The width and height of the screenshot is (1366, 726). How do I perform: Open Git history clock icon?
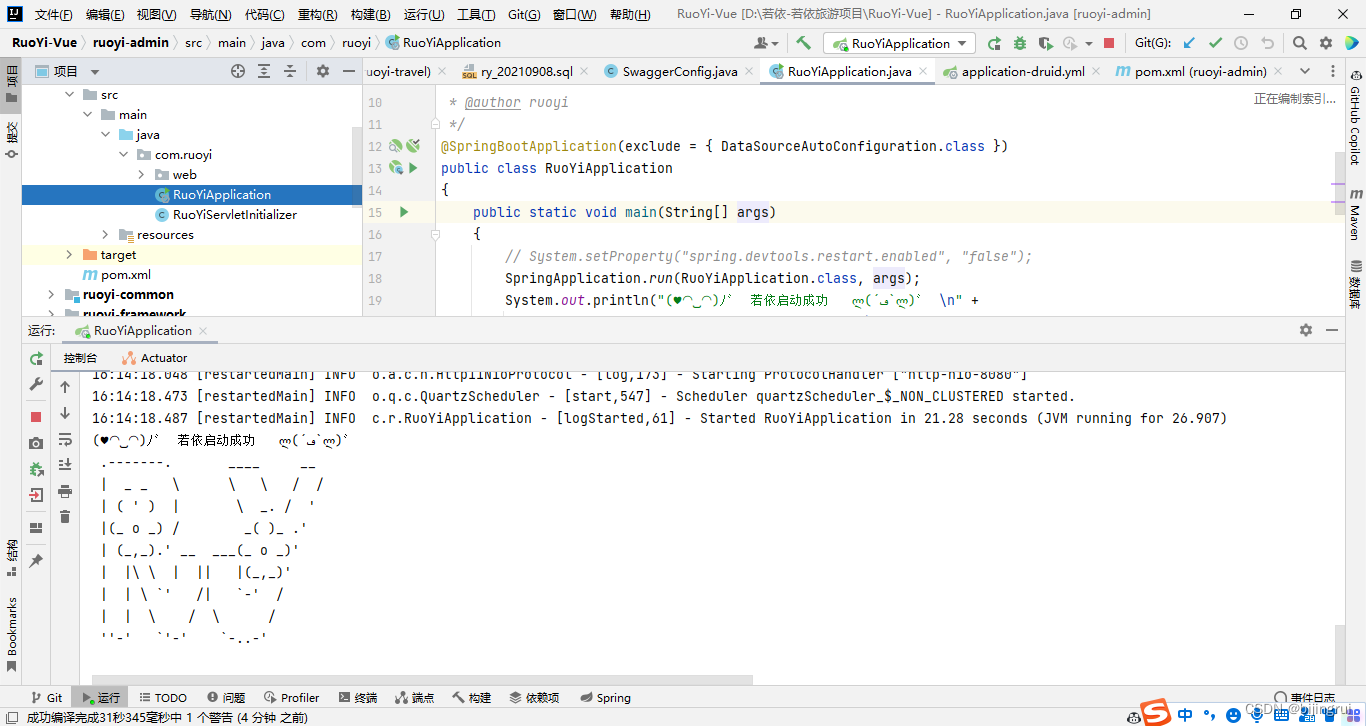click(1241, 43)
